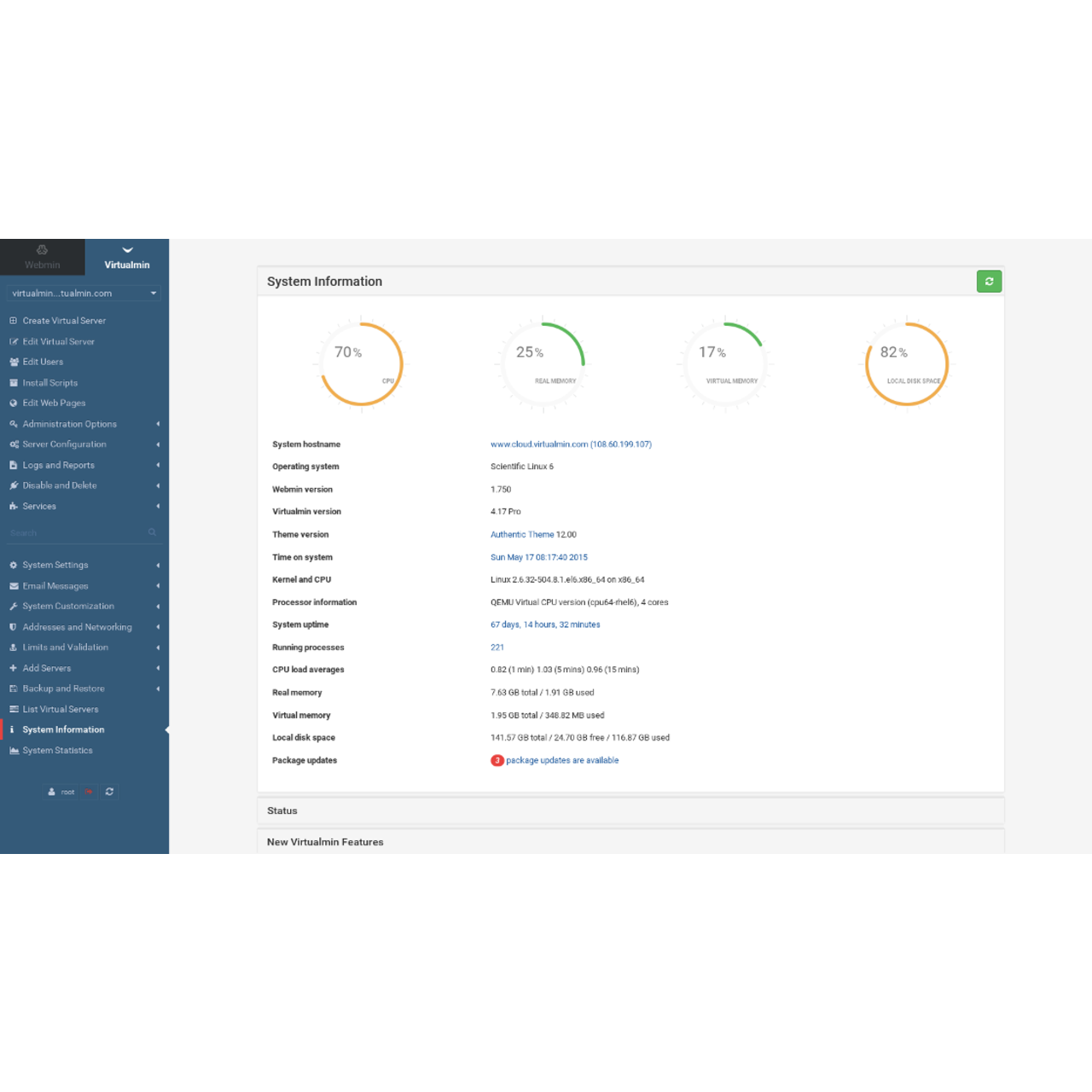Screen dimensions: 1092x1092
Task: Click the System Information panel title
Action: pyautogui.click(x=324, y=282)
